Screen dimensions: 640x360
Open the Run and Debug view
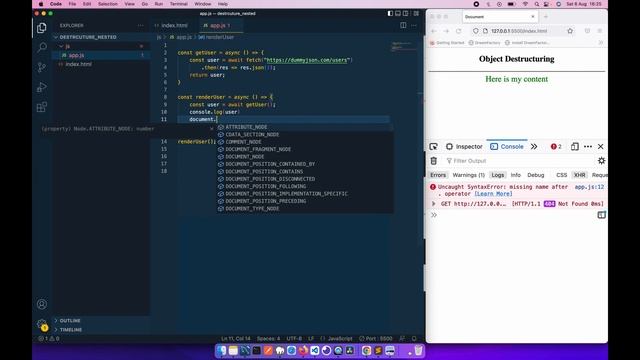click(42, 87)
